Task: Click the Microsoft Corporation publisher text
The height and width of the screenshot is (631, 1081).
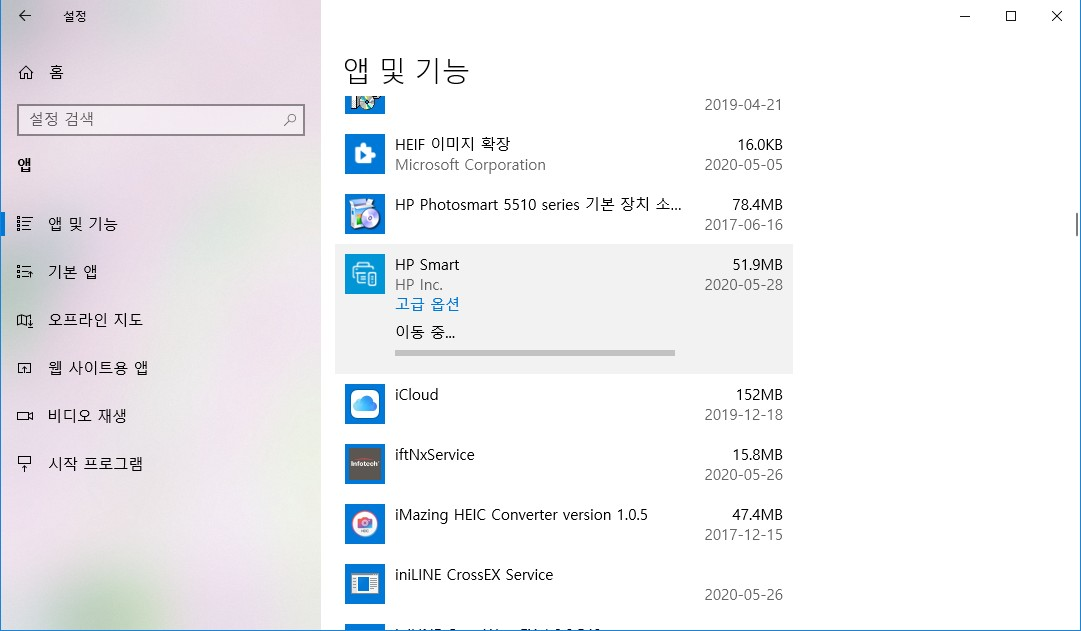Action: click(470, 165)
